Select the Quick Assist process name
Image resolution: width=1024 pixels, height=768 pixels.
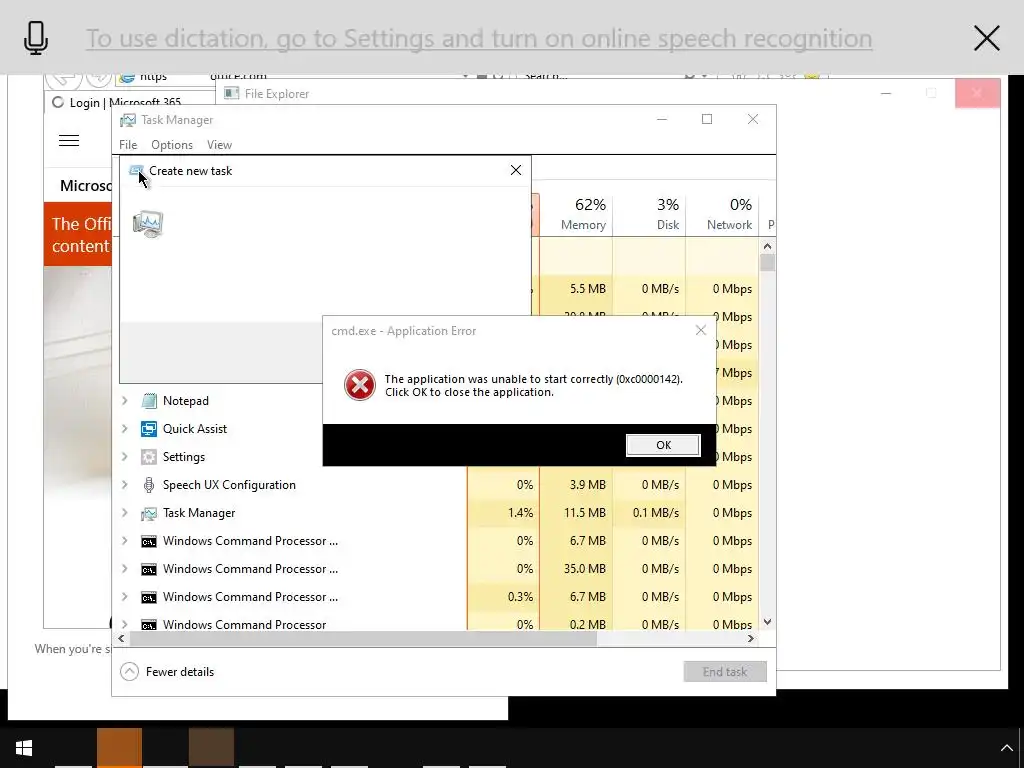(195, 428)
